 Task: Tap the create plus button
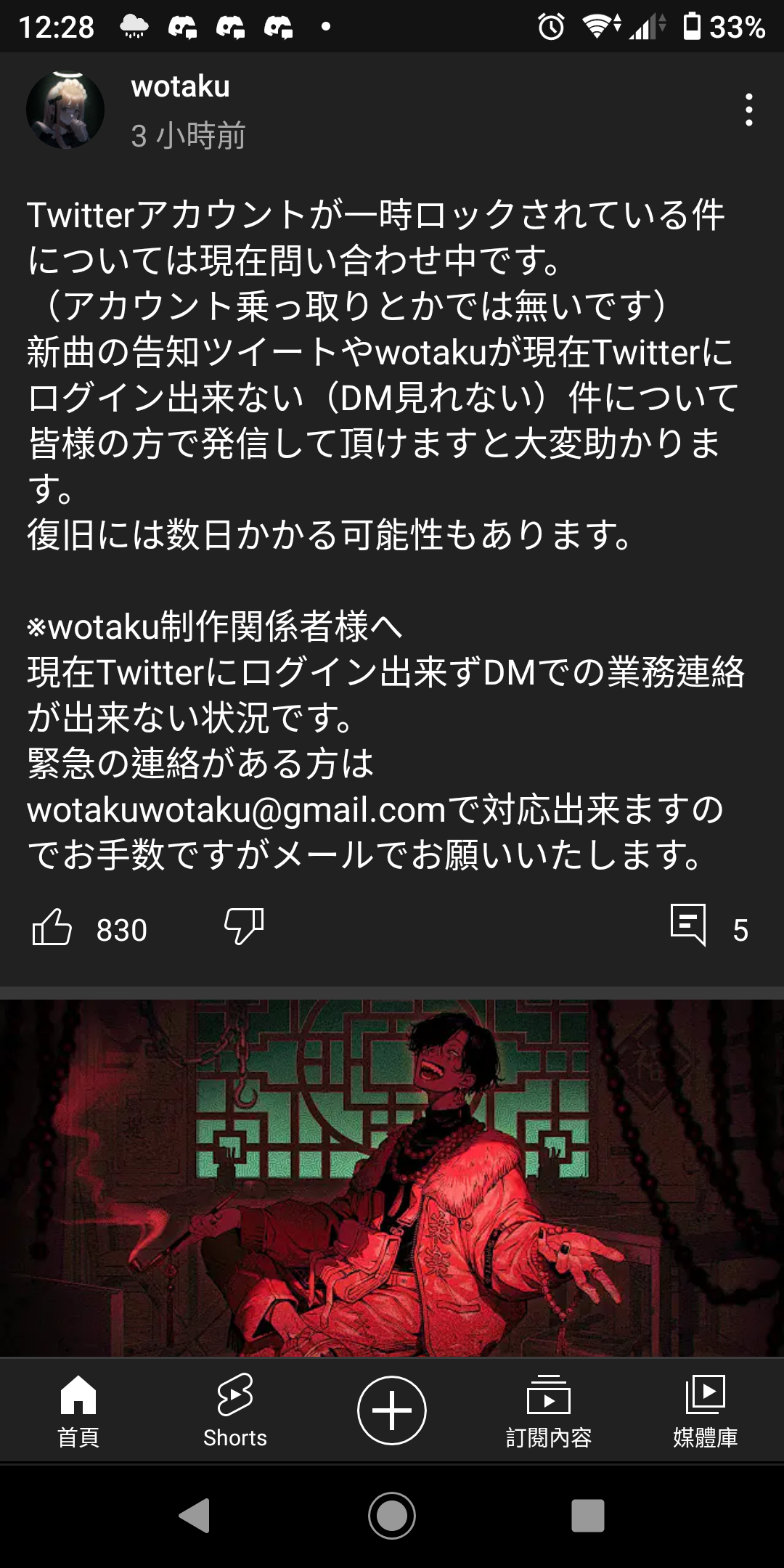[x=392, y=1410]
